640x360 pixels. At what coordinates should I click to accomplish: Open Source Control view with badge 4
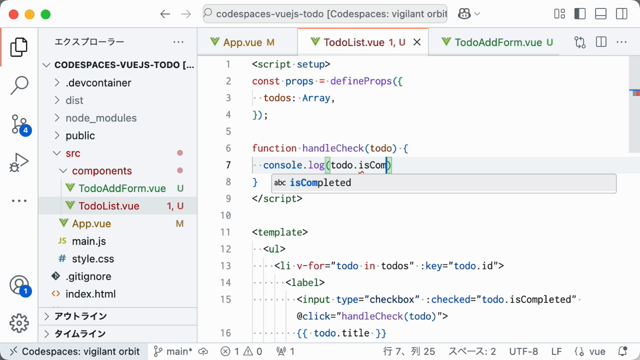[20, 124]
